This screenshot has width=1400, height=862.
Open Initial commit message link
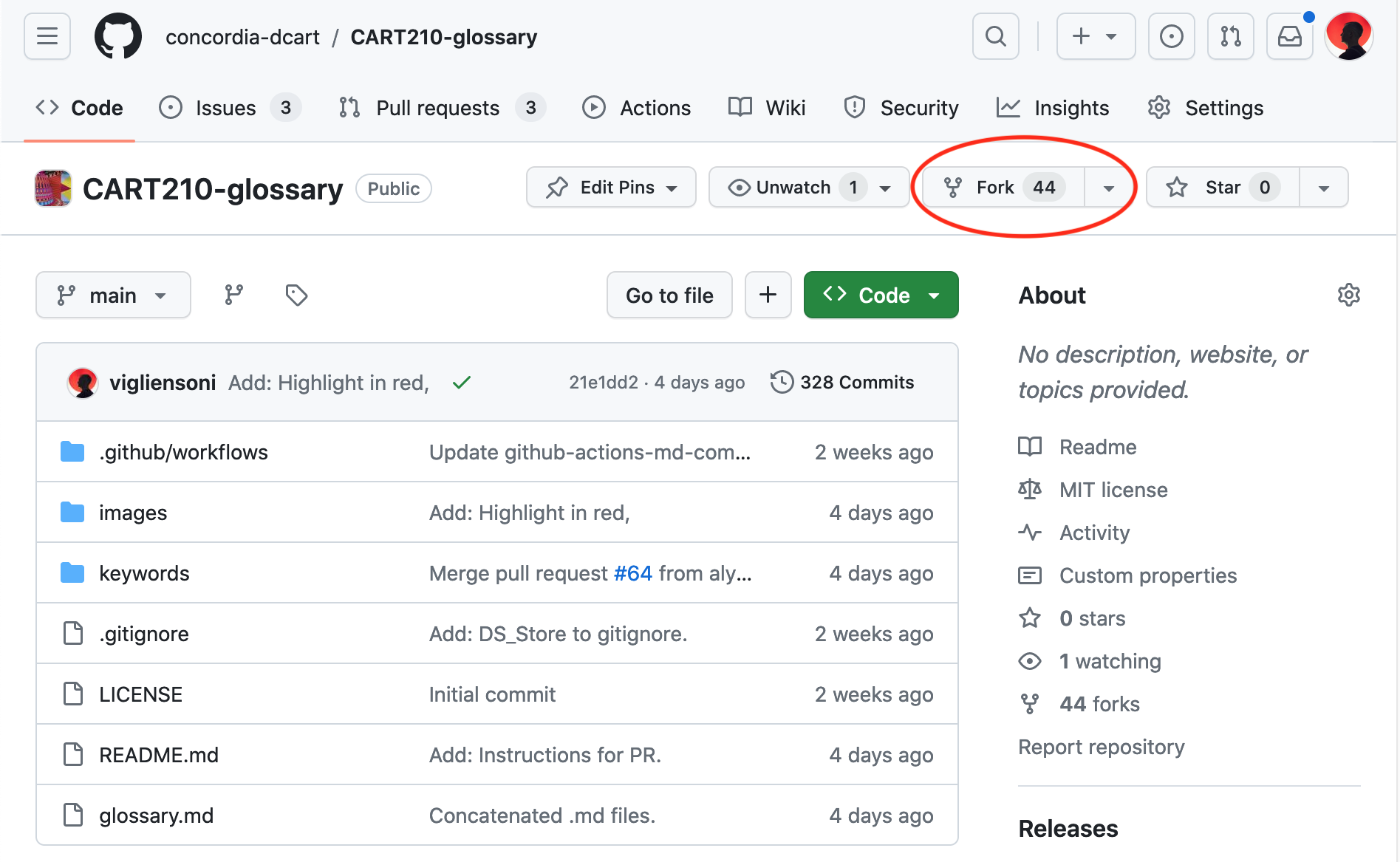coord(492,694)
